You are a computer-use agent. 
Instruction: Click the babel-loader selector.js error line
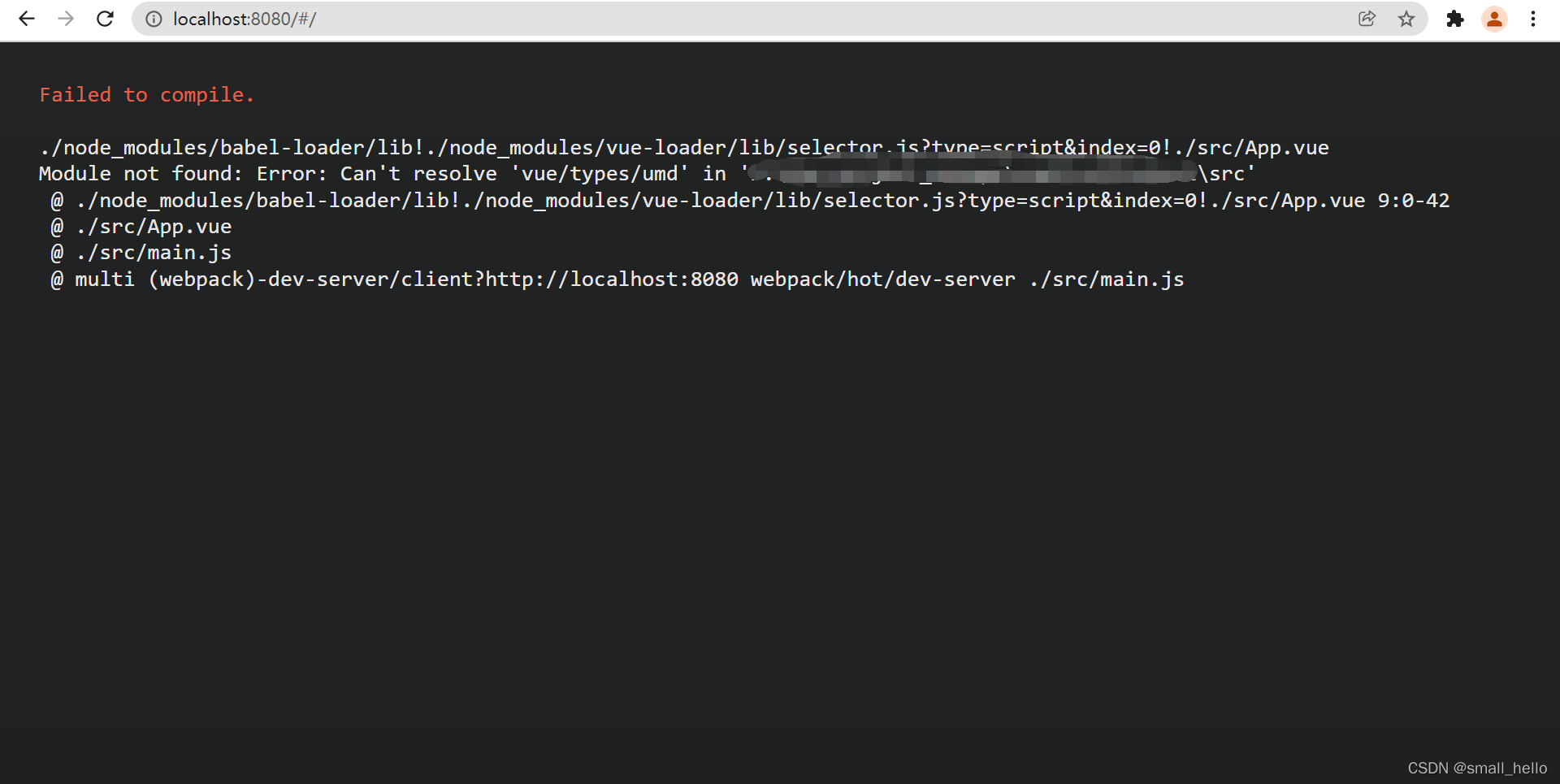click(682, 147)
